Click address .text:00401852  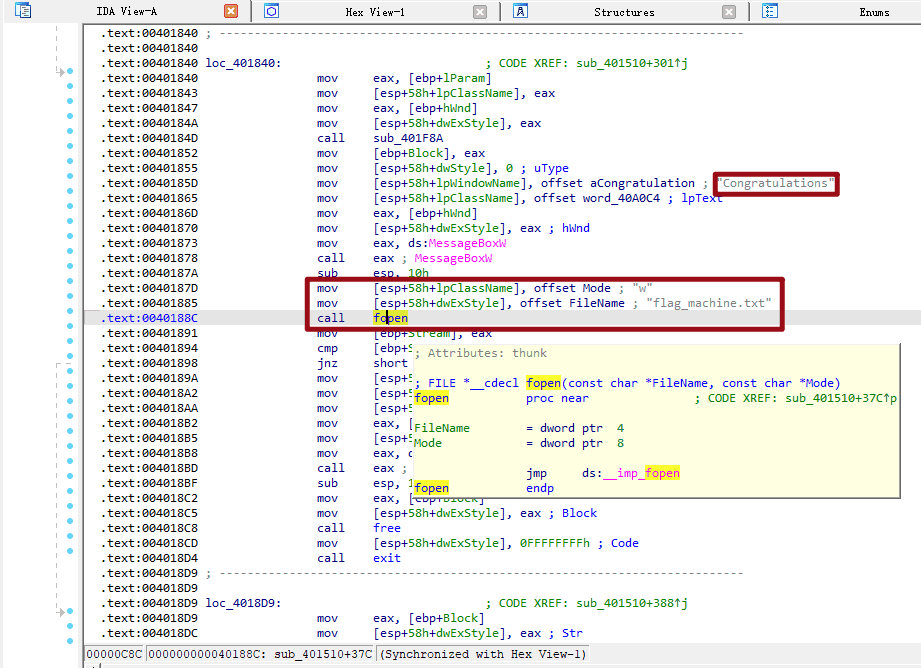coord(149,153)
